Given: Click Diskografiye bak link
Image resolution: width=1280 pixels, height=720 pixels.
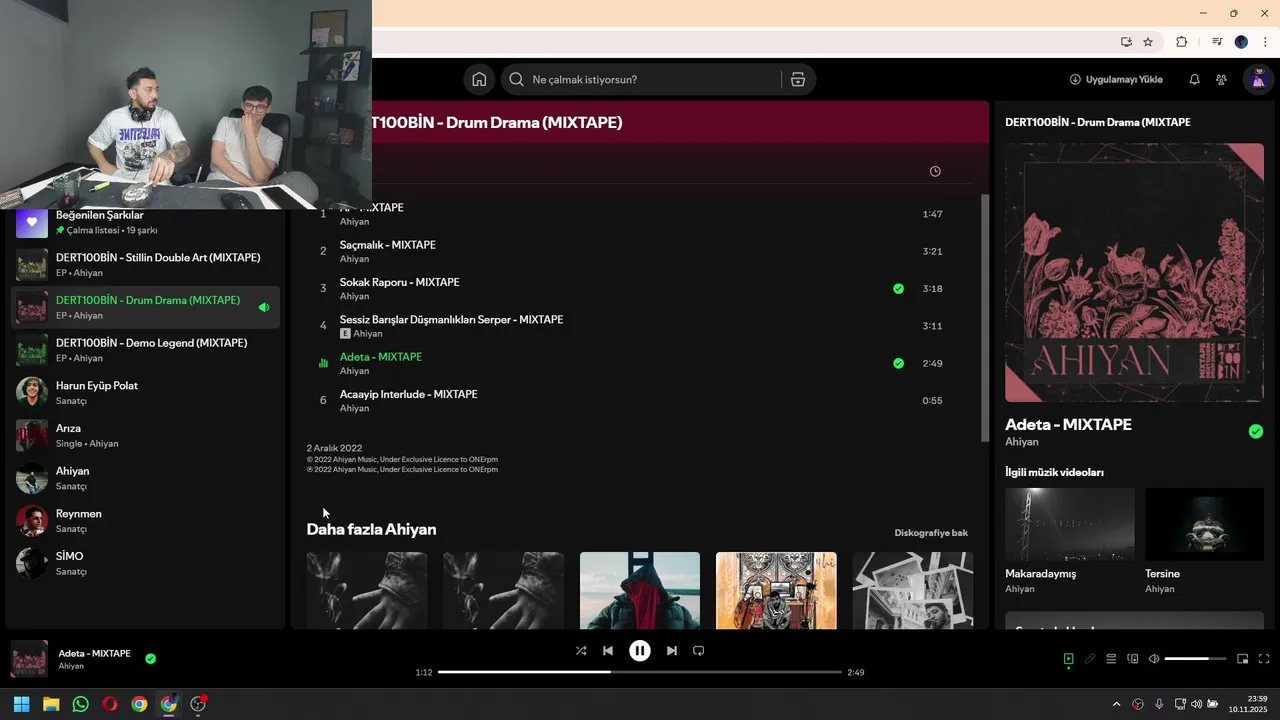Looking at the screenshot, I should 931,533.
